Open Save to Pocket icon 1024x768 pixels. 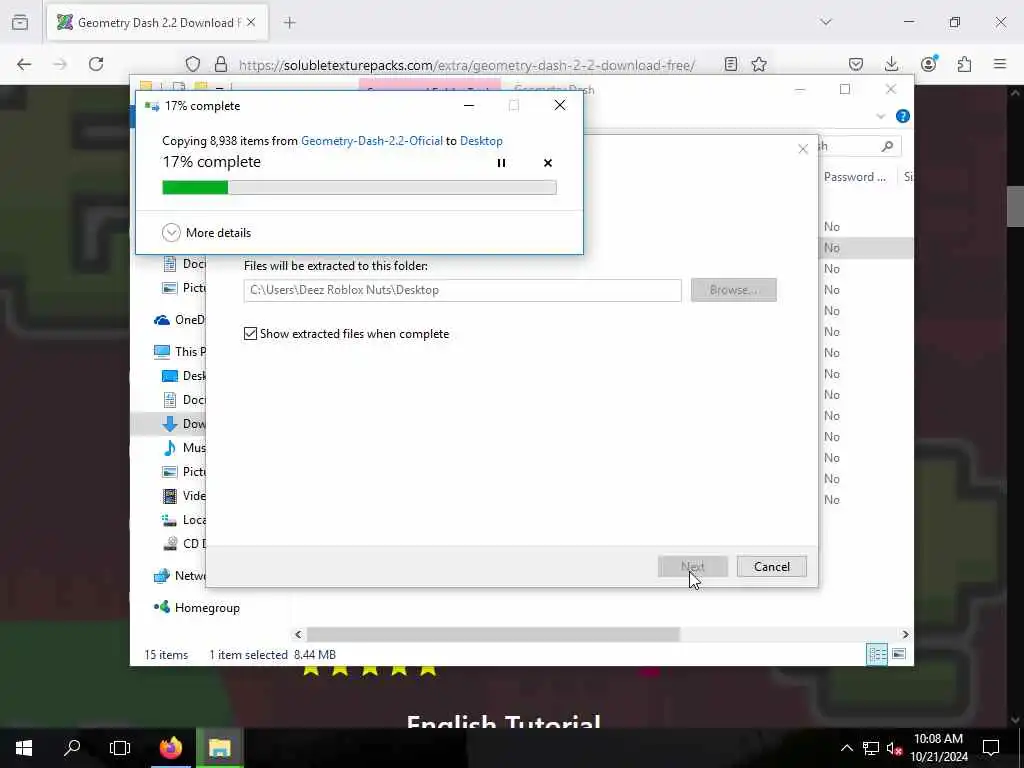click(x=856, y=64)
